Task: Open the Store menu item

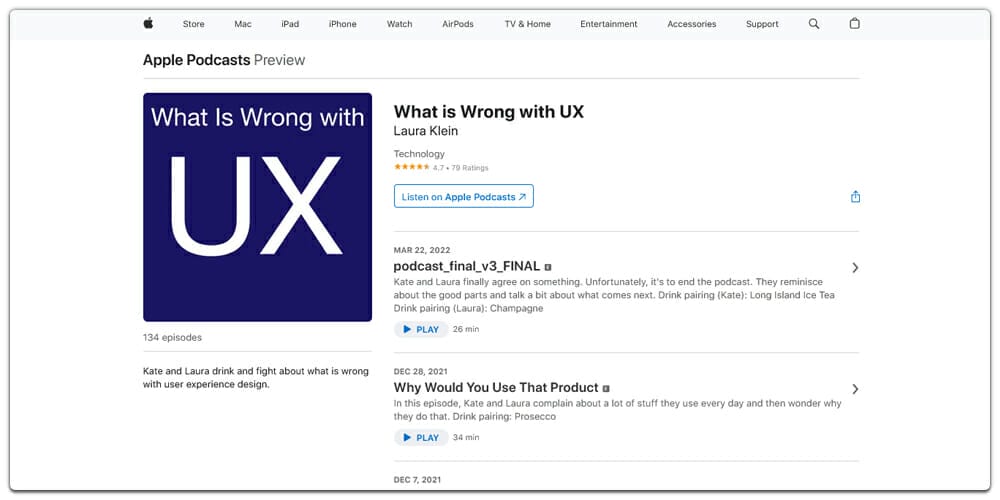Action: tap(193, 24)
